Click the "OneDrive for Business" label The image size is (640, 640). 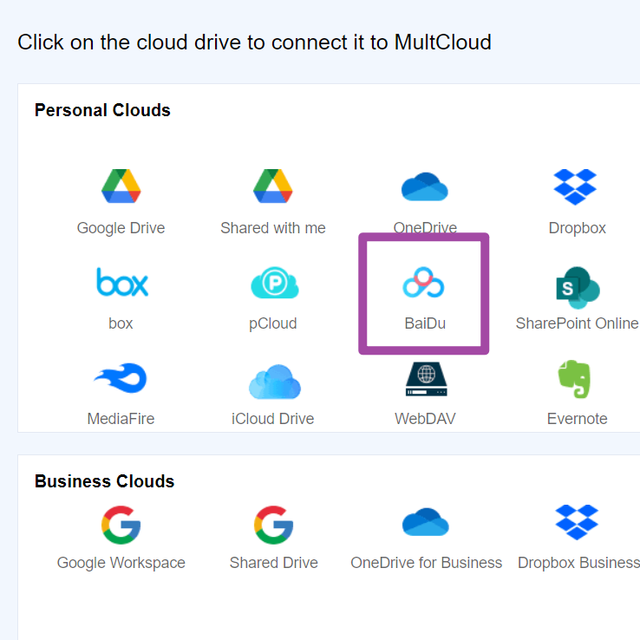pyautogui.click(x=426, y=562)
